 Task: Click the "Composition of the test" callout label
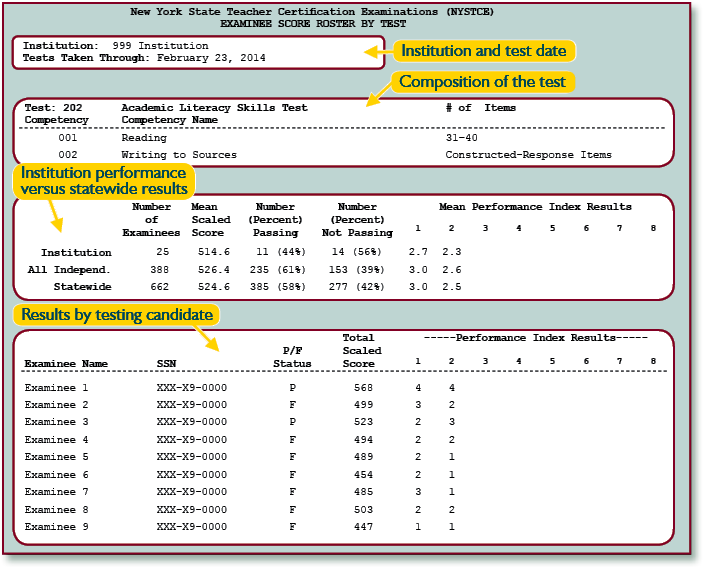[482, 82]
